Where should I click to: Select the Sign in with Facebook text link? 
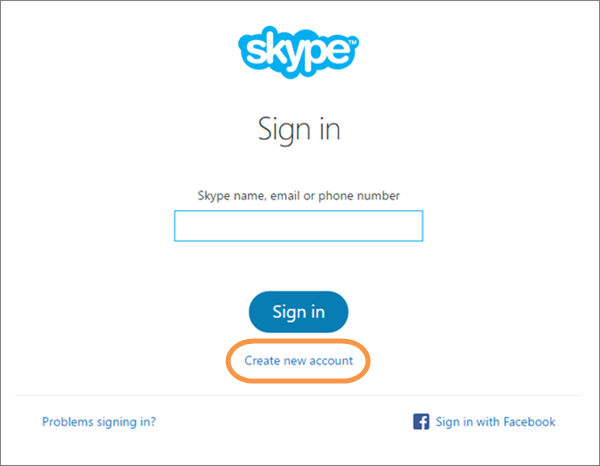coord(496,422)
